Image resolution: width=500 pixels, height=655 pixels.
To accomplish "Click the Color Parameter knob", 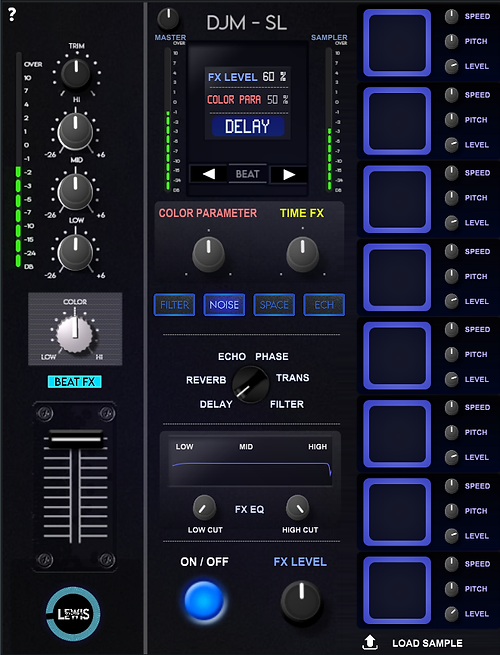I will [x=208, y=253].
